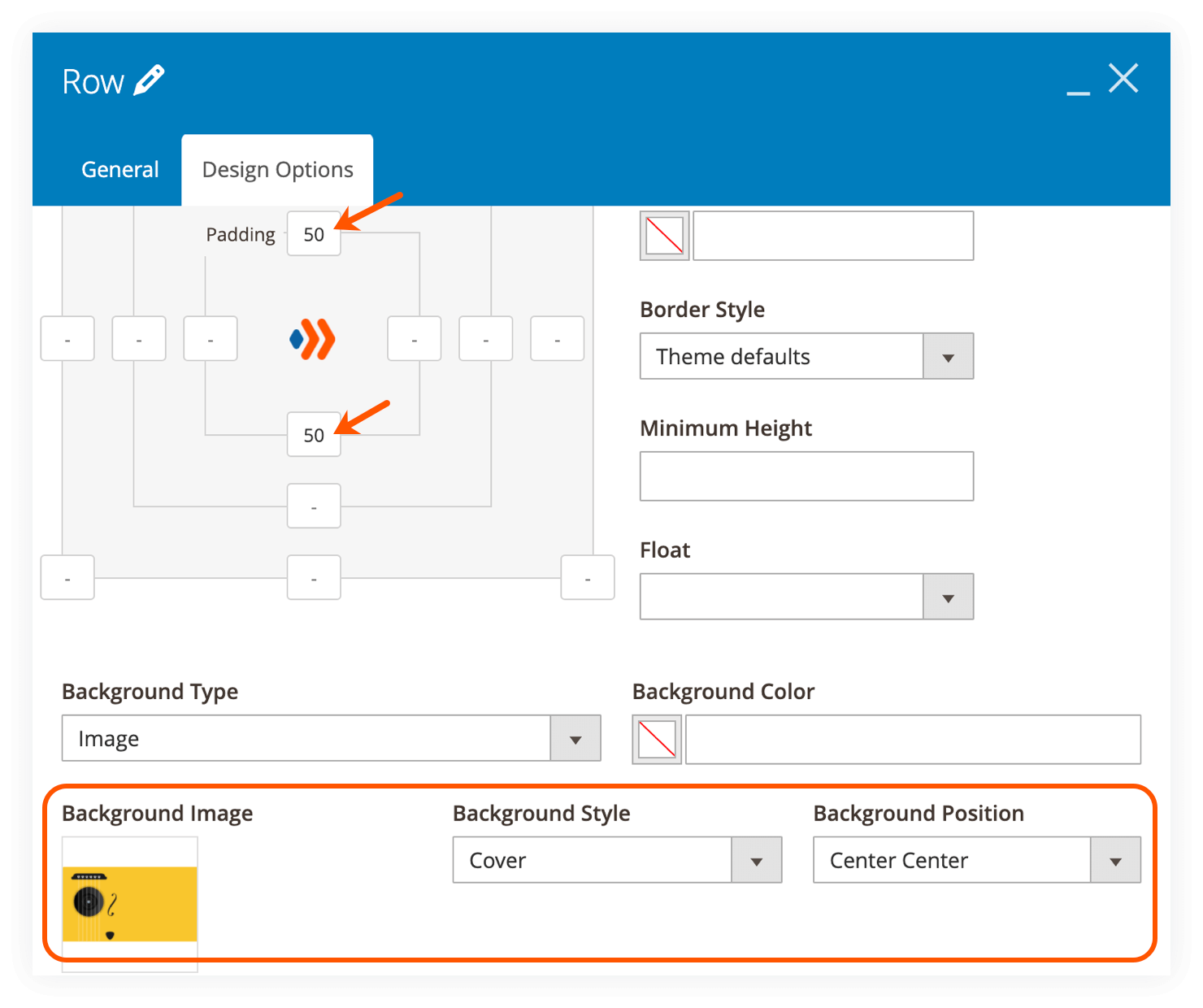Viewport: 1203px width, 1008px height.
Task: Open the Background Position dropdown
Action: pos(976,860)
